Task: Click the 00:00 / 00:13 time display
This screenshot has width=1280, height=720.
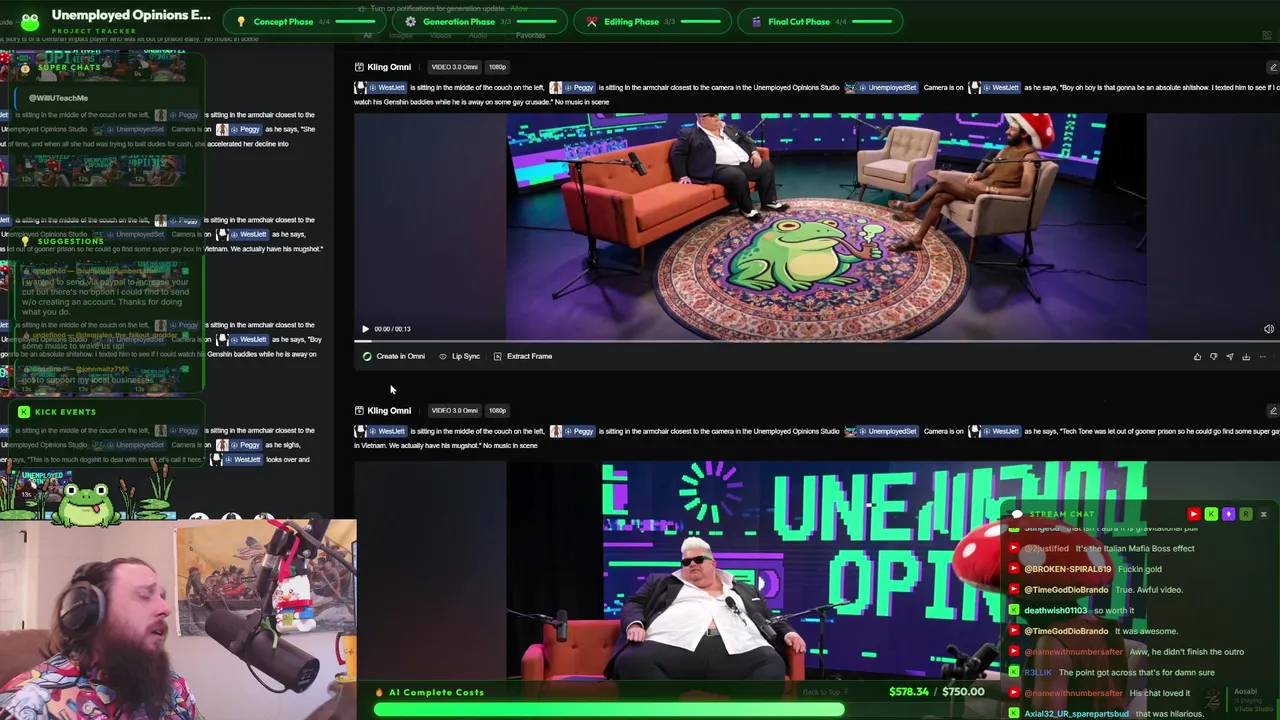Action: [x=392, y=329]
